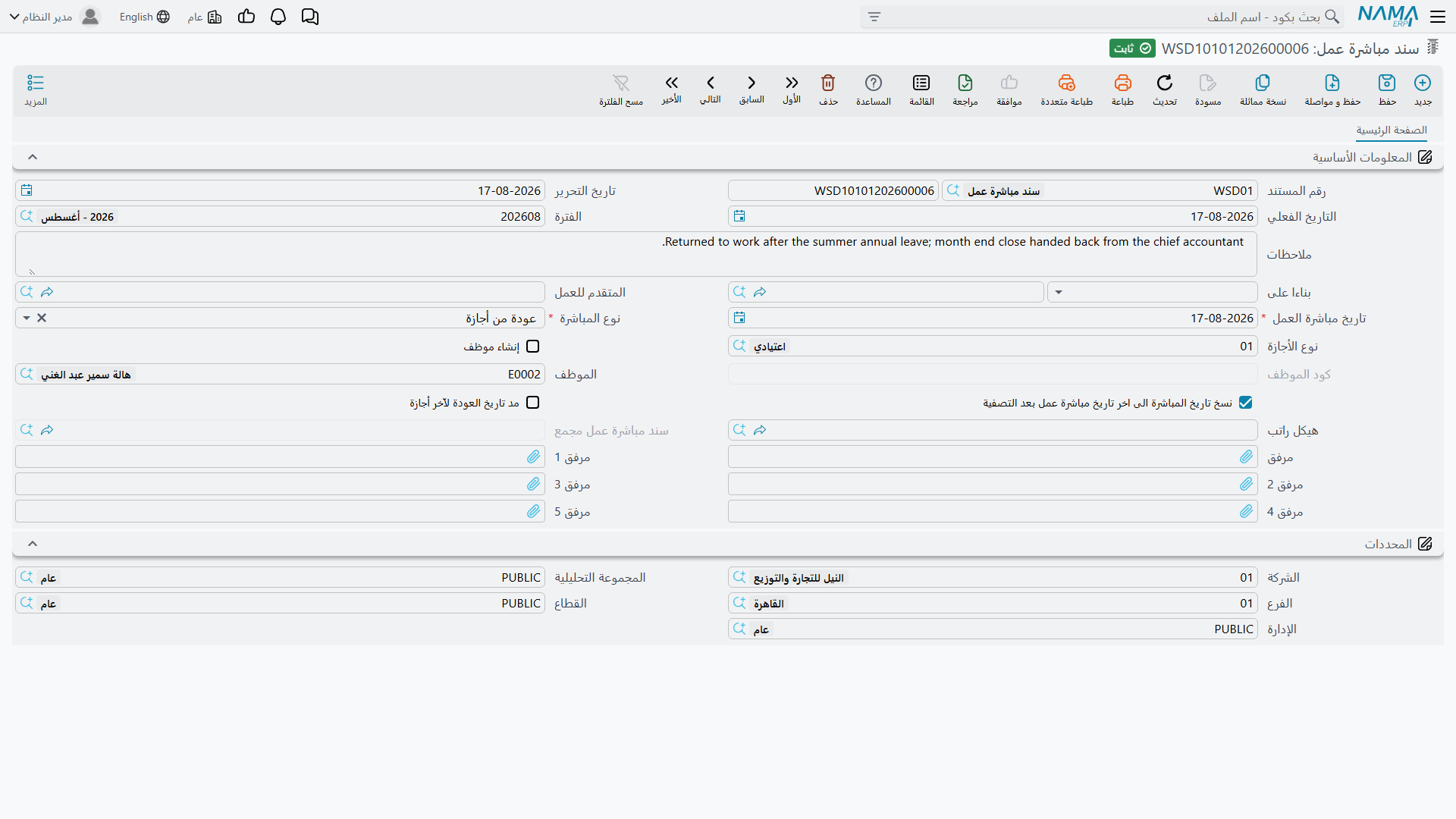Open calendar picker for تاريخ التحرير
Image resolution: width=1456 pixels, height=819 pixels.
(27, 190)
